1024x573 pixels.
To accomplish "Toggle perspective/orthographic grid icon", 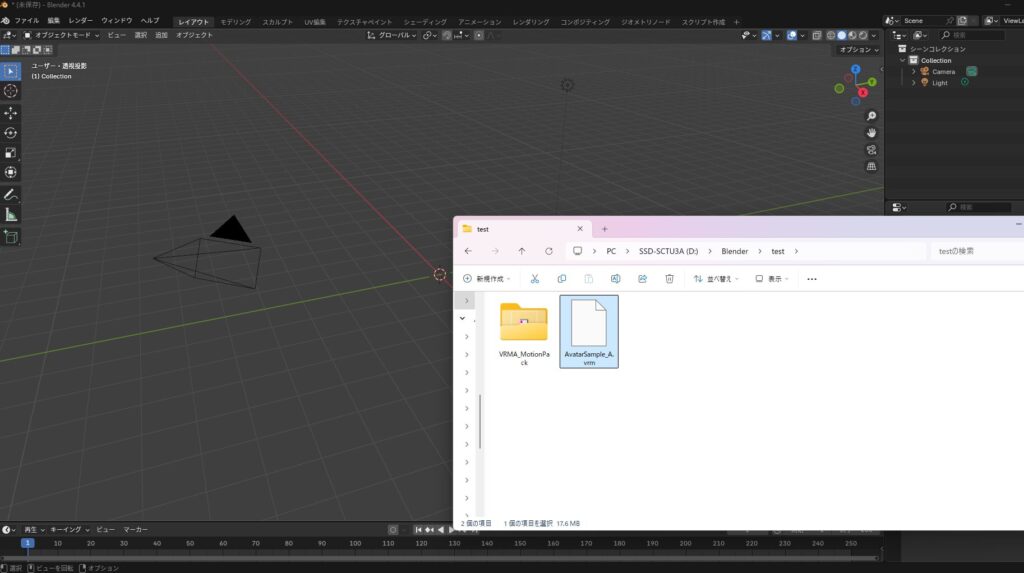I will point(871,166).
